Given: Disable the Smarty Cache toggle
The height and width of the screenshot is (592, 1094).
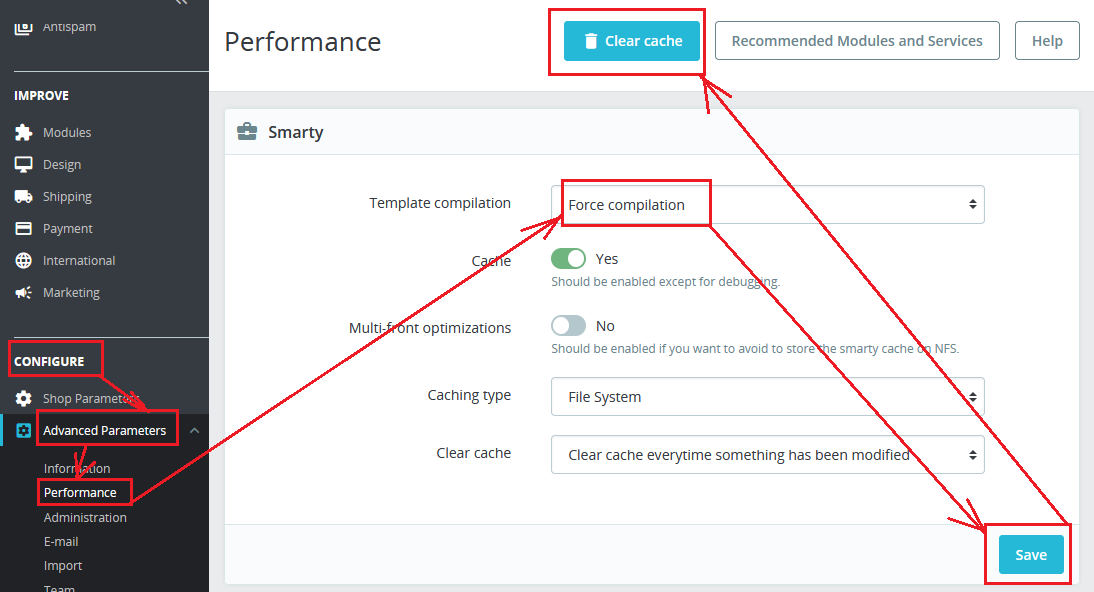Looking at the screenshot, I should (x=568, y=258).
